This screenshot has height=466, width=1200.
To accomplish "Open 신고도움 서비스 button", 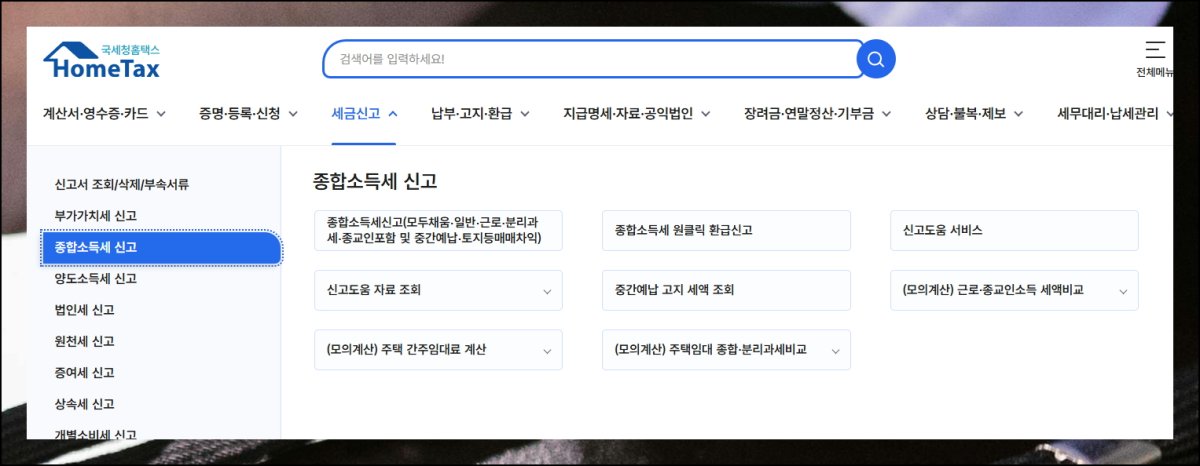I will click(x=1014, y=230).
